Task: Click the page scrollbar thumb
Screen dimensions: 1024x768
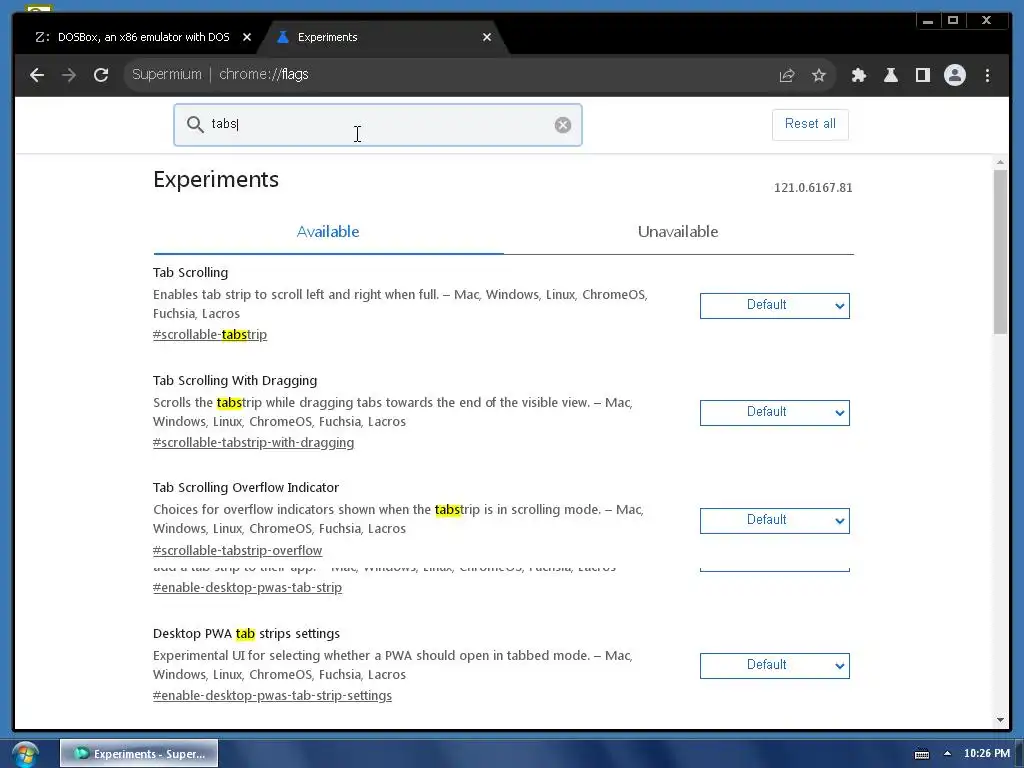Action: point(1000,251)
